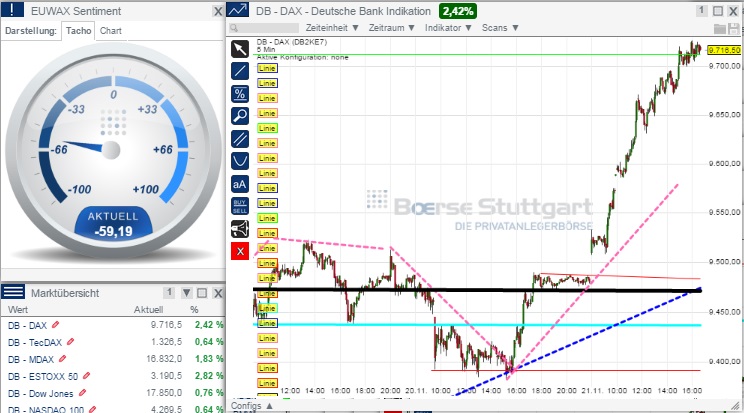Viewport: 744px width, 413px height.
Task: Open the DB - ESTOXX 50 row link
Action: pyautogui.click(x=43, y=376)
